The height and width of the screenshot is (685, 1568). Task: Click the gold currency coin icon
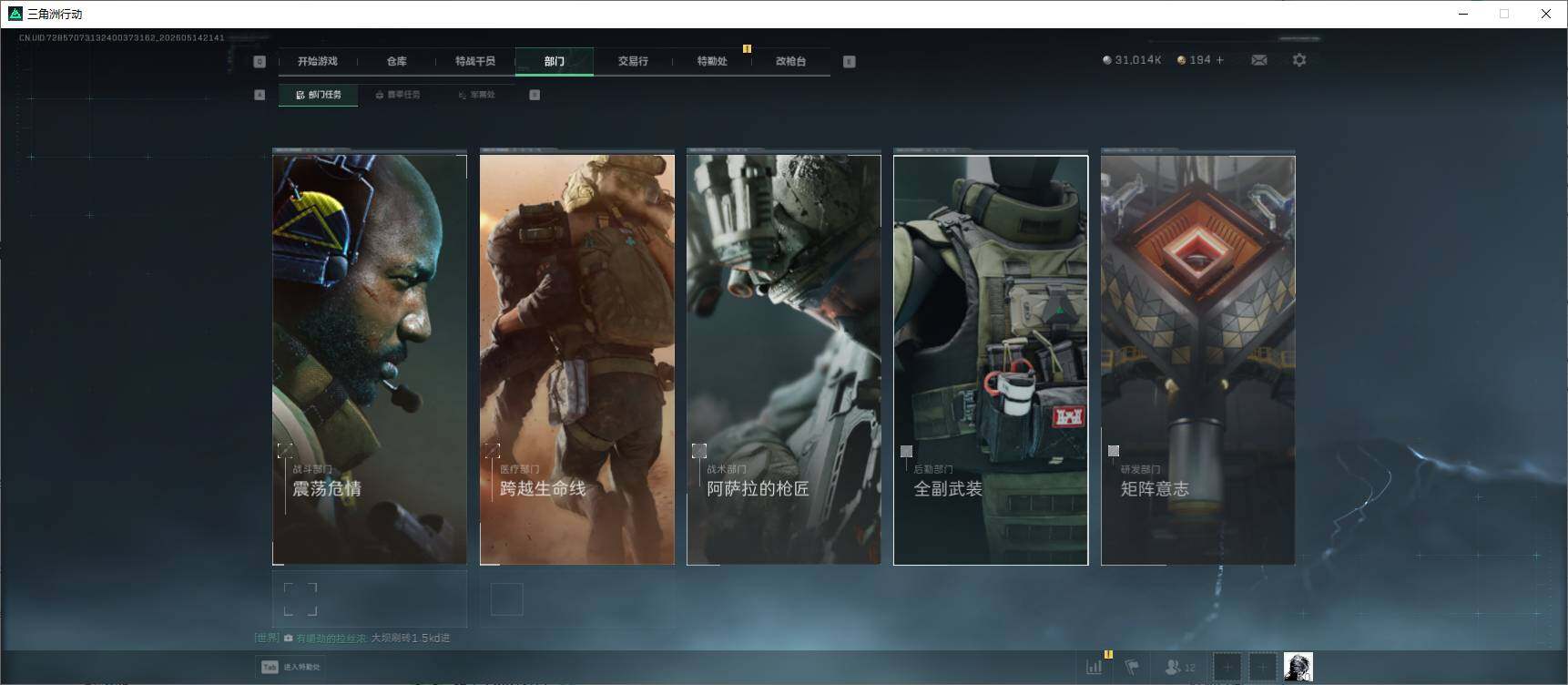click(1182, 60)
